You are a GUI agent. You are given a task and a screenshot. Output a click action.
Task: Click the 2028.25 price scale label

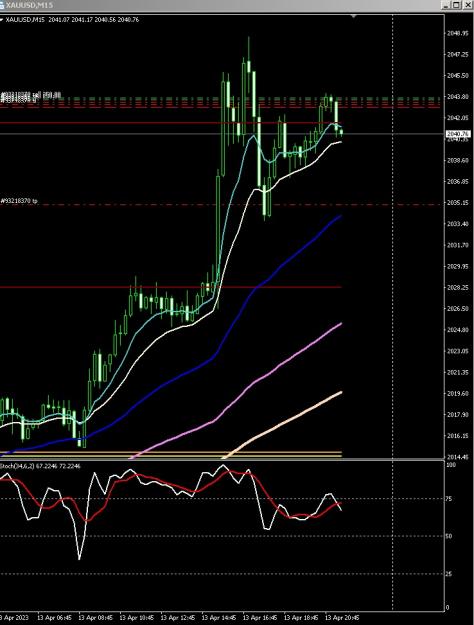click(457, 287)
